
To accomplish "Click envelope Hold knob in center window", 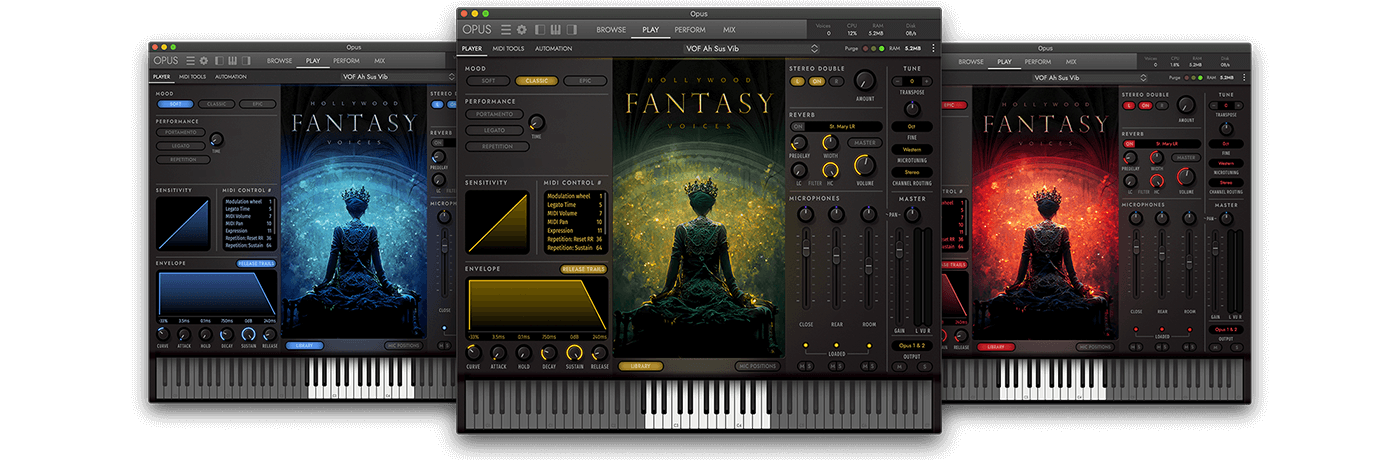I will click(x=523, y=353).
